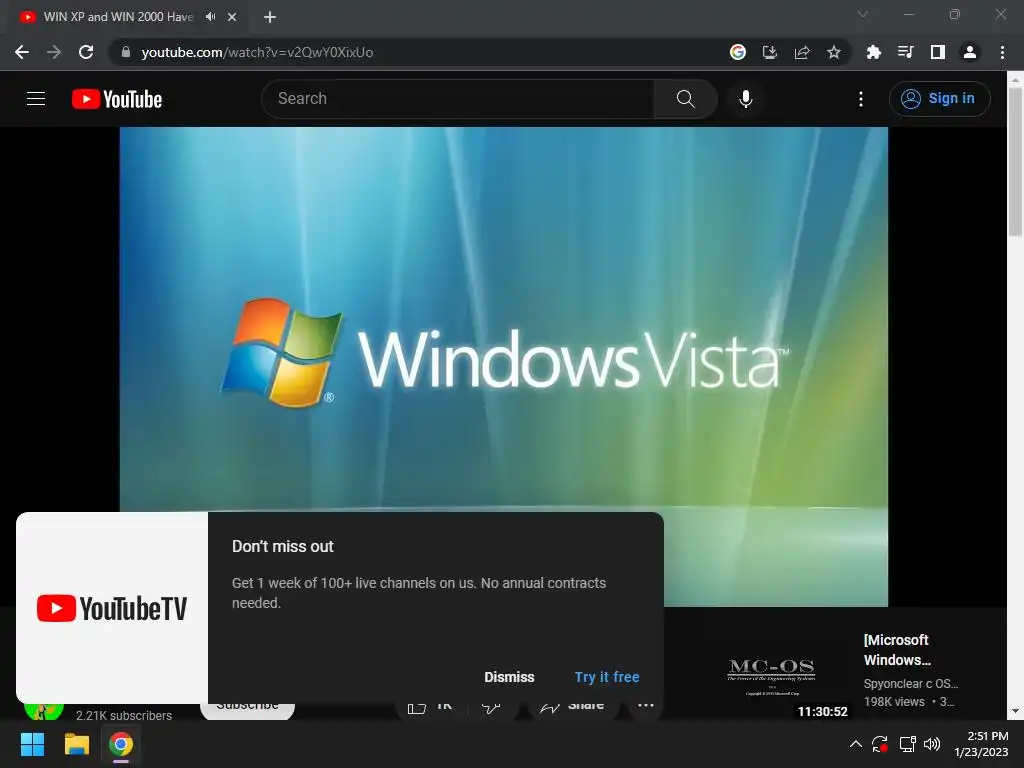
Task: Click the search magnifier button
Action: 685,99
